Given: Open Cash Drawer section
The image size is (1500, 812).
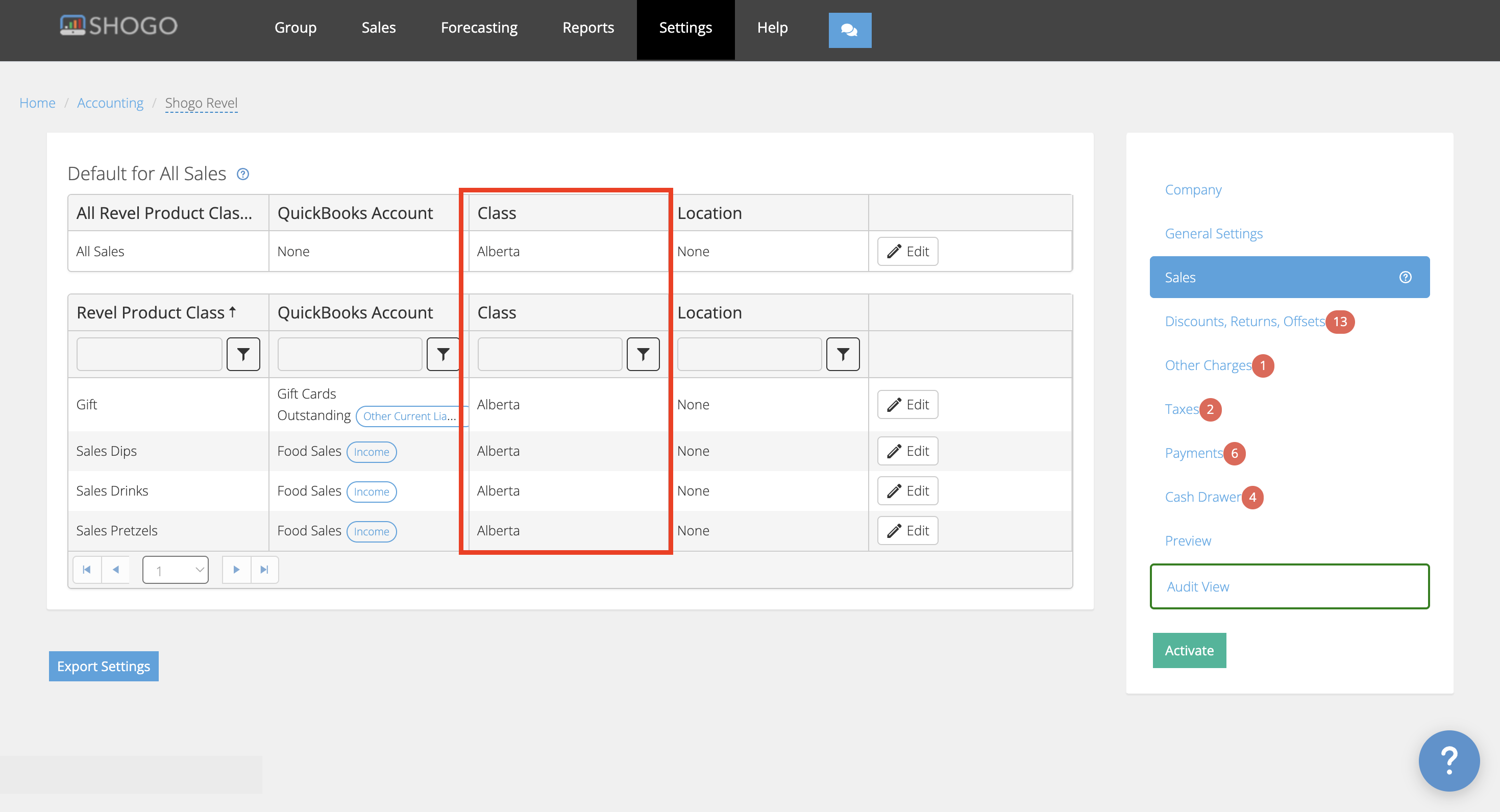Looking at the screenshot, I should pos(1203,497).
